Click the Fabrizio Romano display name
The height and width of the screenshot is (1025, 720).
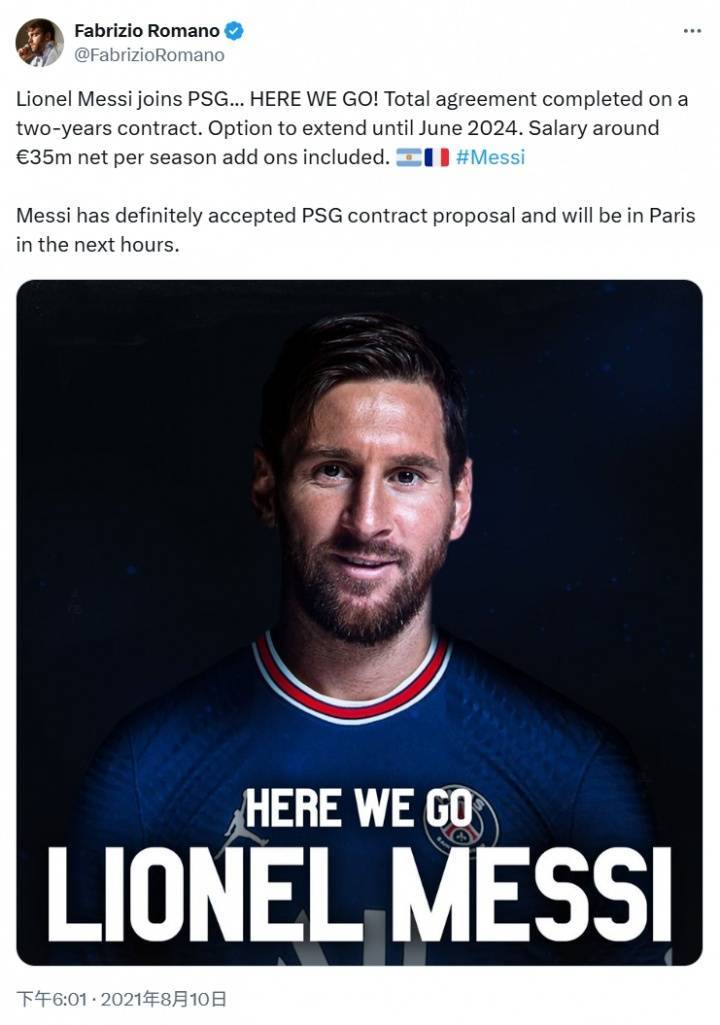[146, 31]
